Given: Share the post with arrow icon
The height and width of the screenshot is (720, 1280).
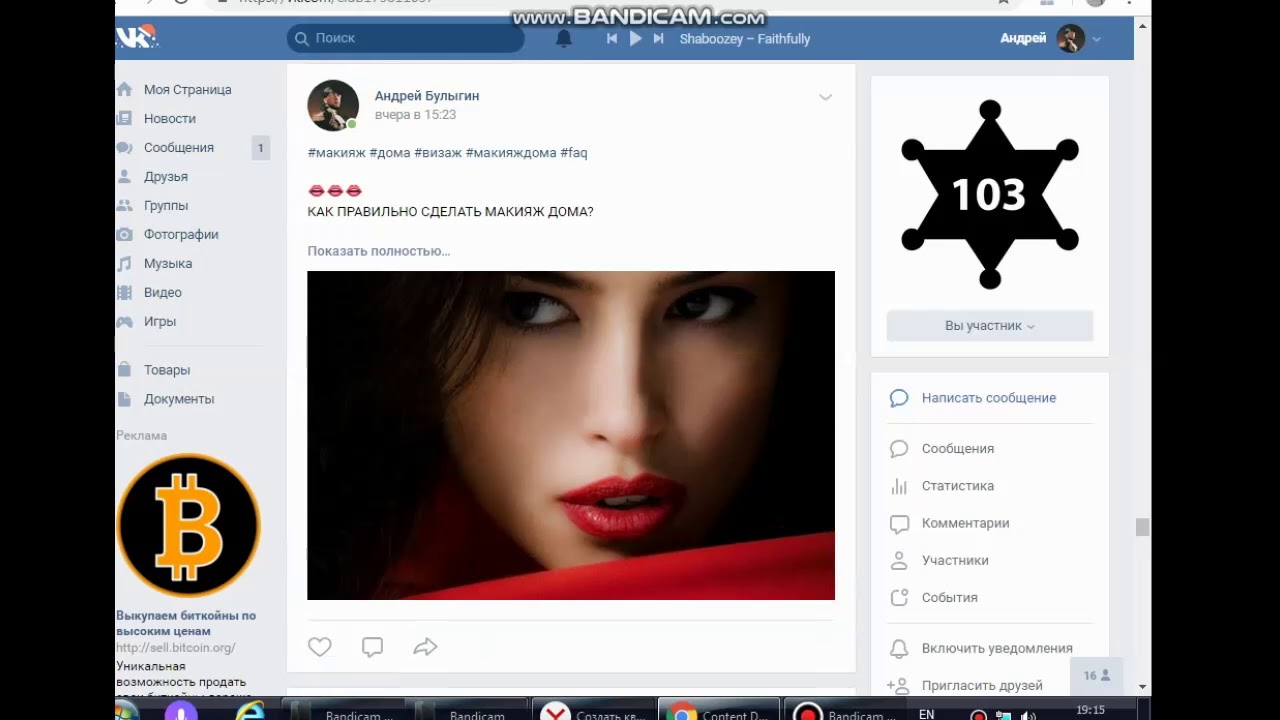Looking at the screenshot, I should pyautogui.click(x=425, y=647).
